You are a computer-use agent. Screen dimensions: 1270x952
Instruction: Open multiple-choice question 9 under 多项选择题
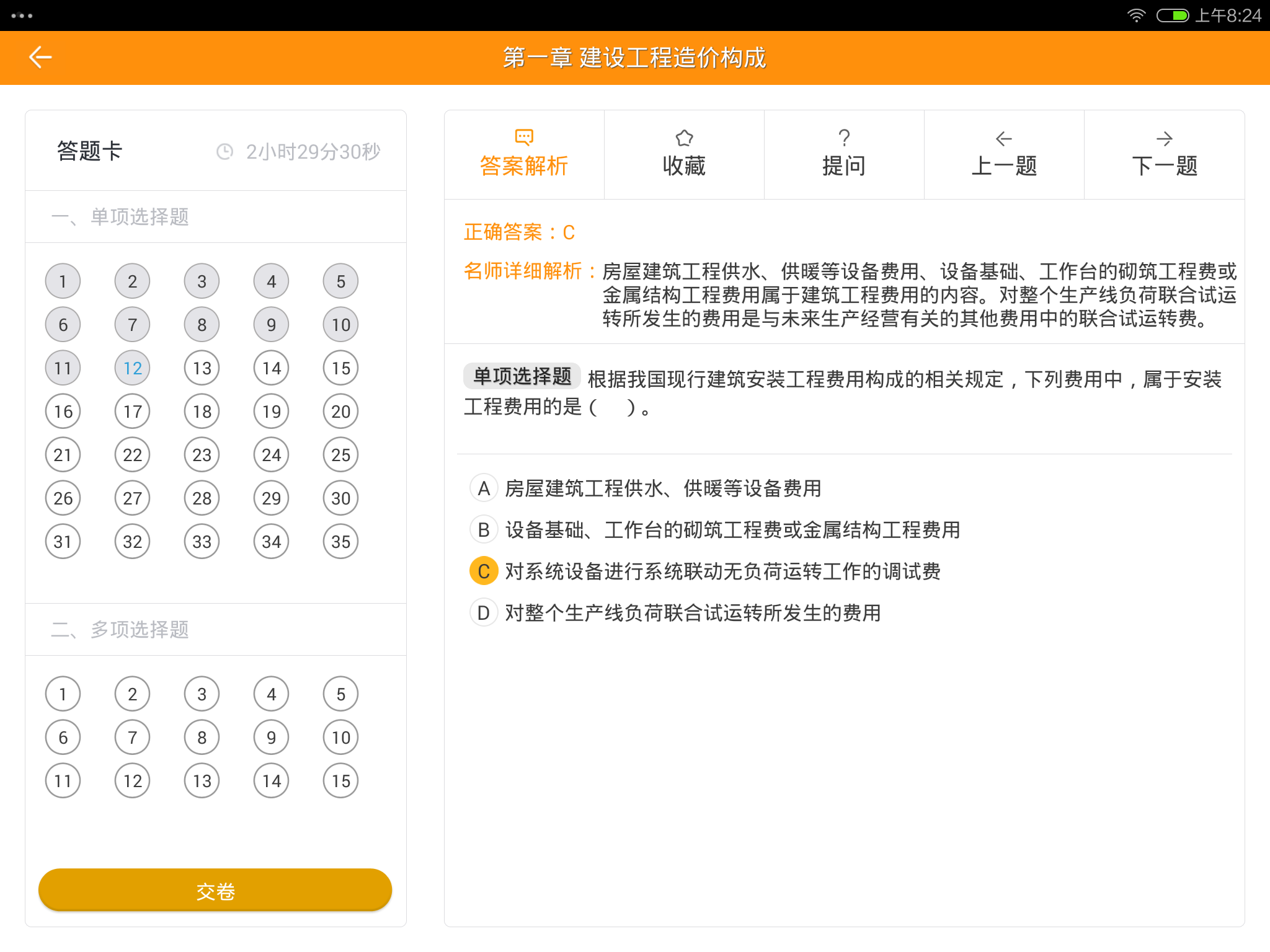coord(271,738)
